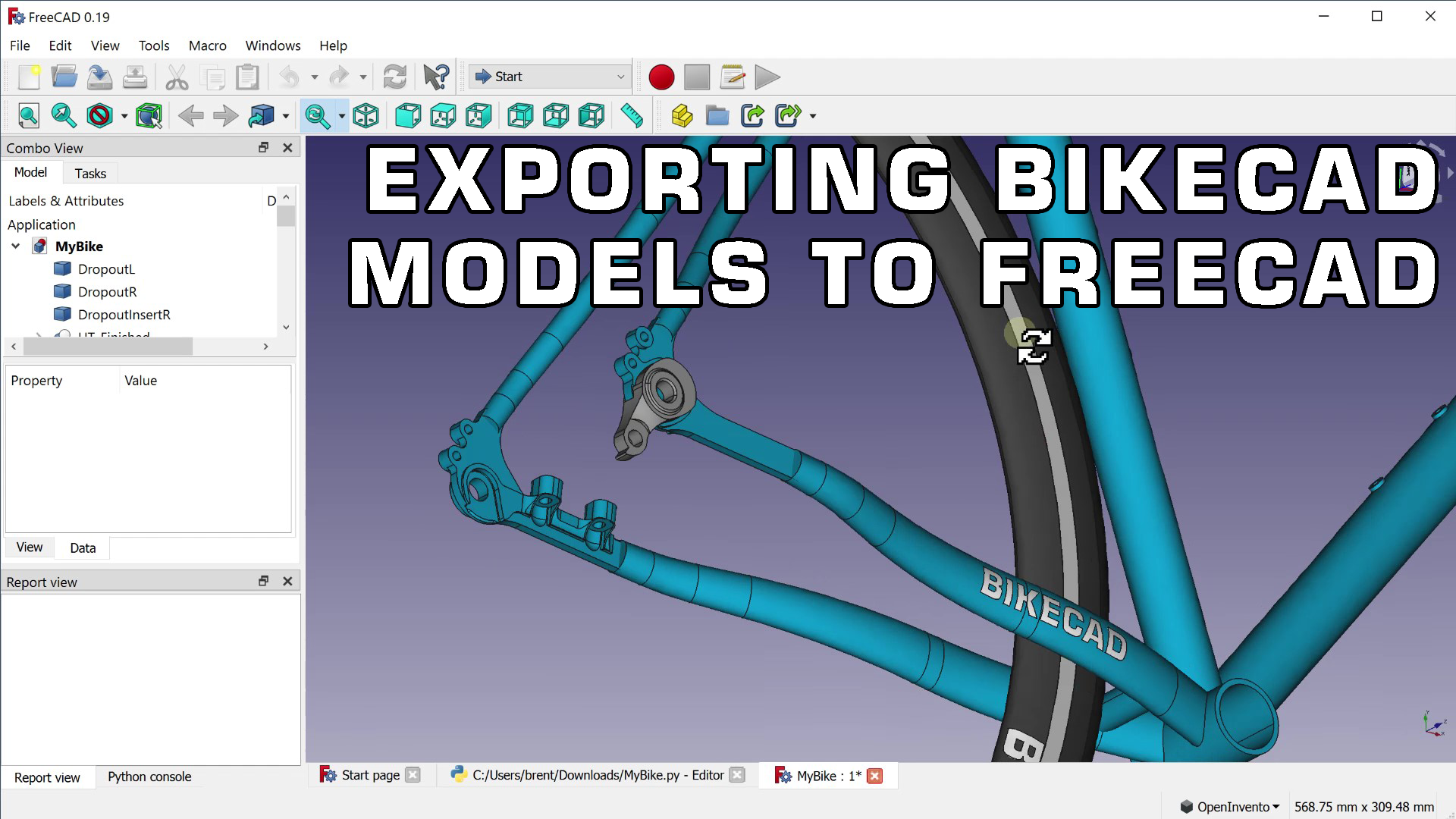Viewport: 1456px width, 819px height.
Task: Open the Windows menu
Action: click(273, 45)
